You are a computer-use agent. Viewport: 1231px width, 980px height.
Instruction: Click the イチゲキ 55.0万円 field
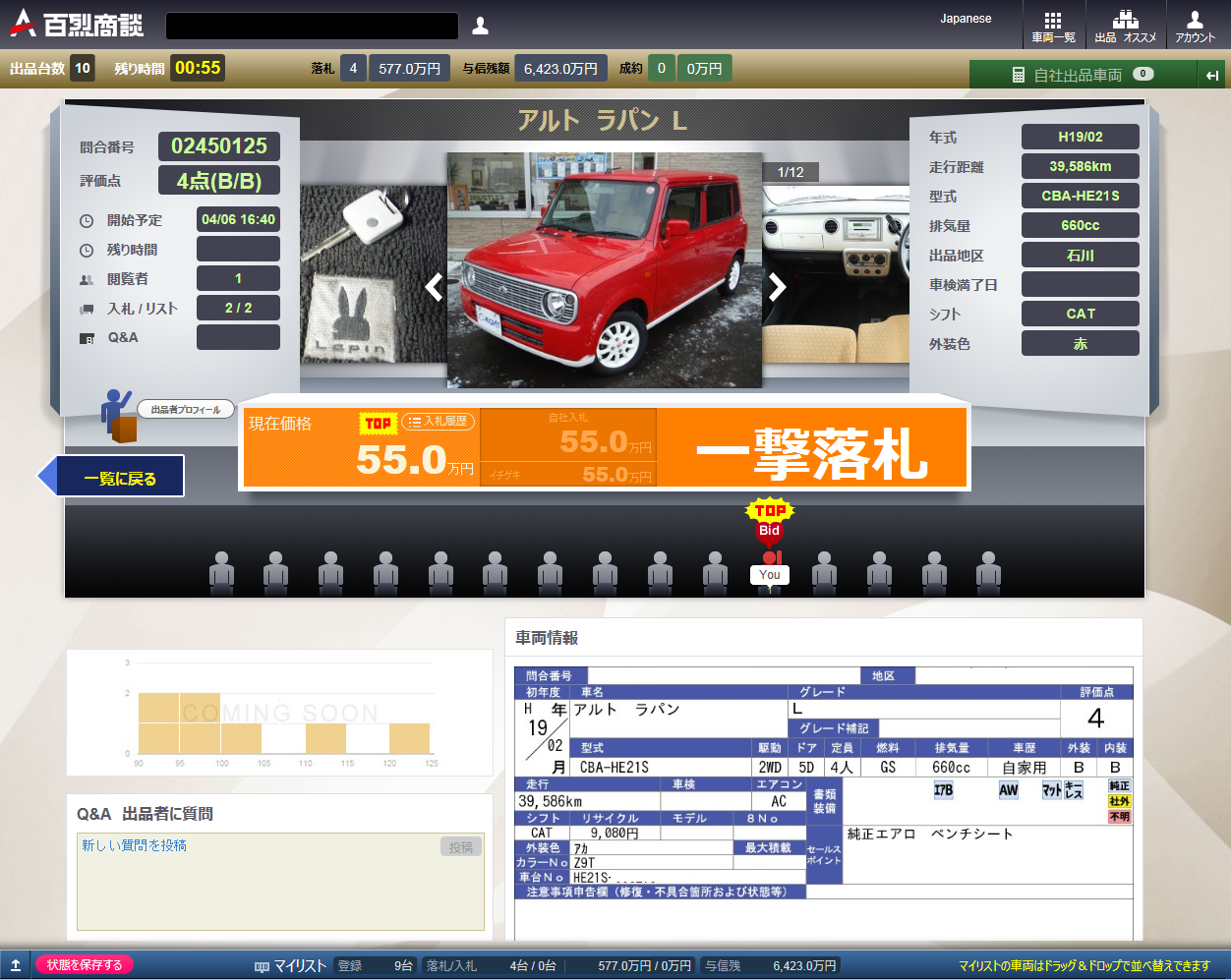click(568, 475)
